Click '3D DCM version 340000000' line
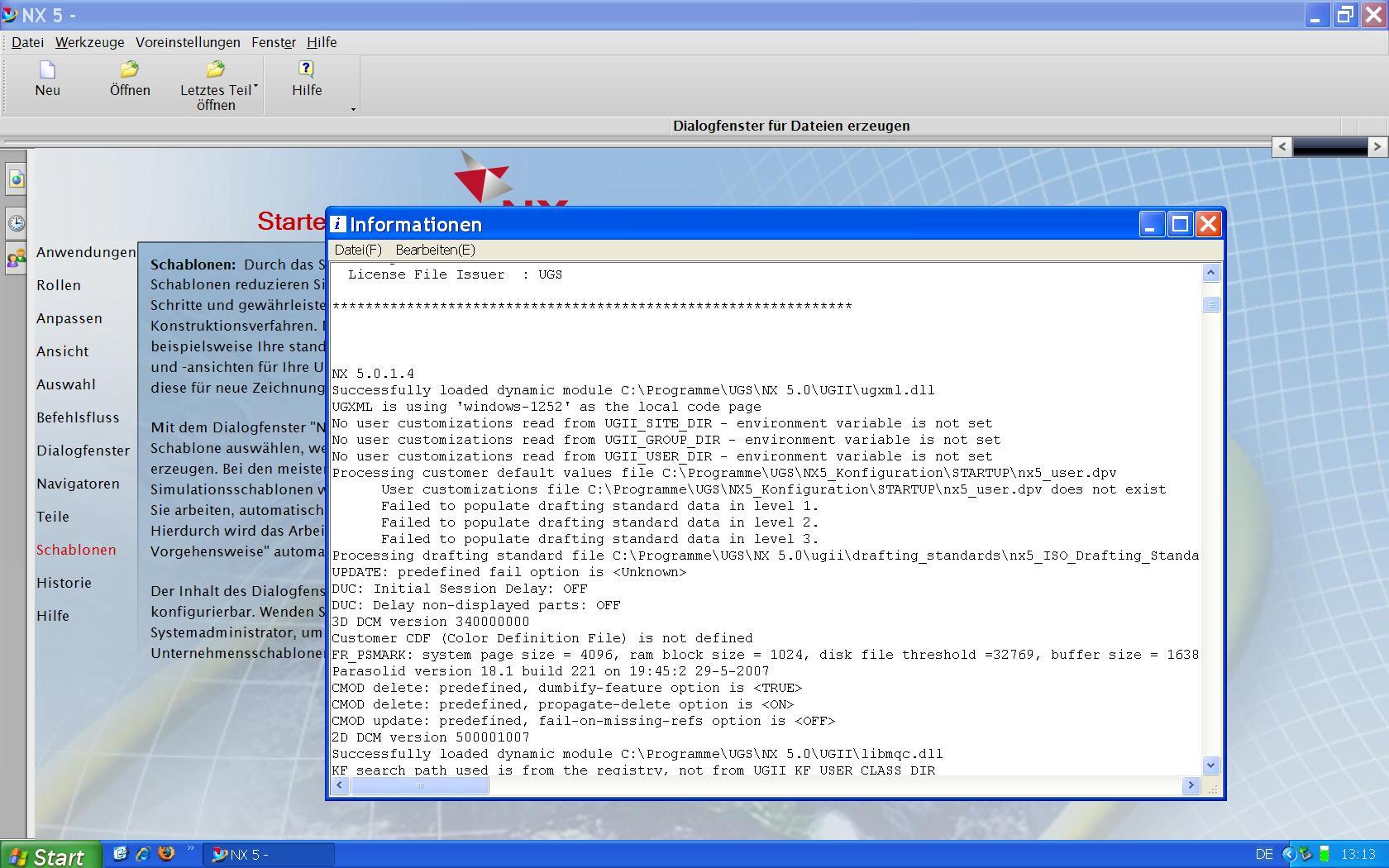Screen dimensions: 1389x868 431,622
